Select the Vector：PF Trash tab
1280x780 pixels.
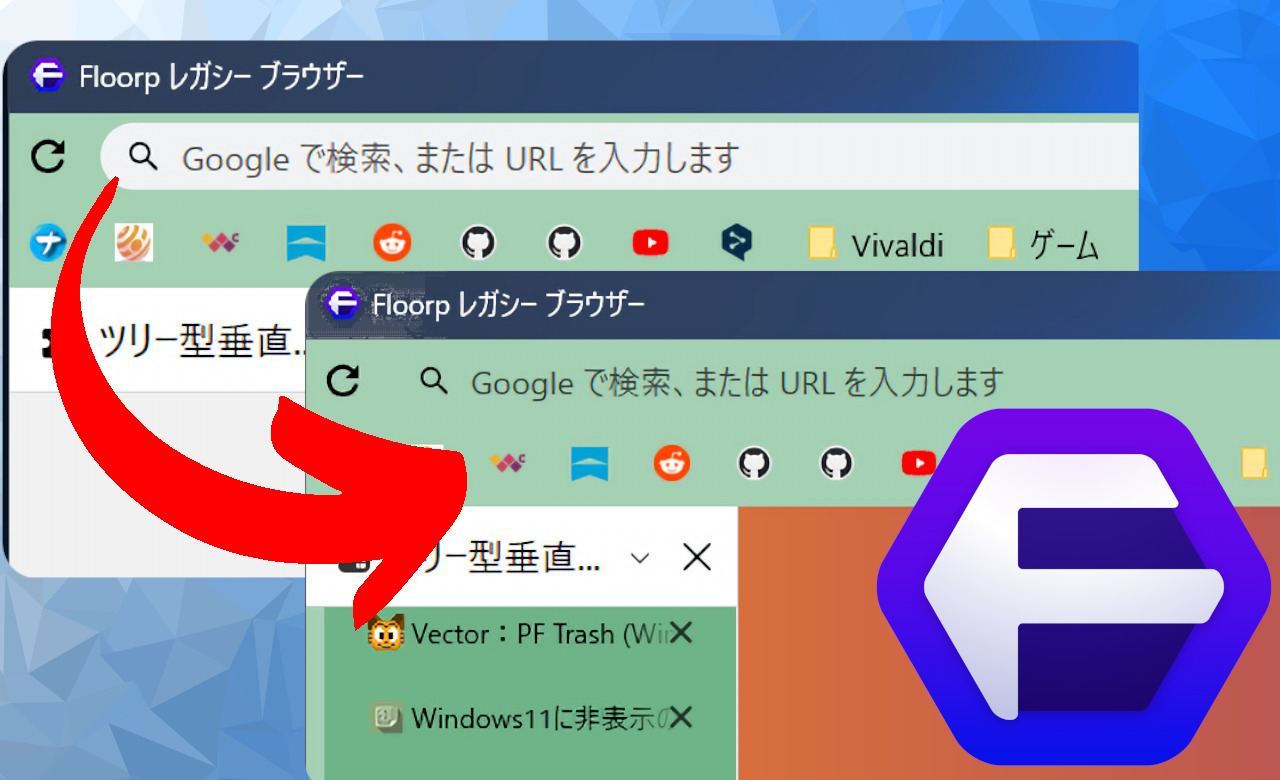click(x=530, y=634)
